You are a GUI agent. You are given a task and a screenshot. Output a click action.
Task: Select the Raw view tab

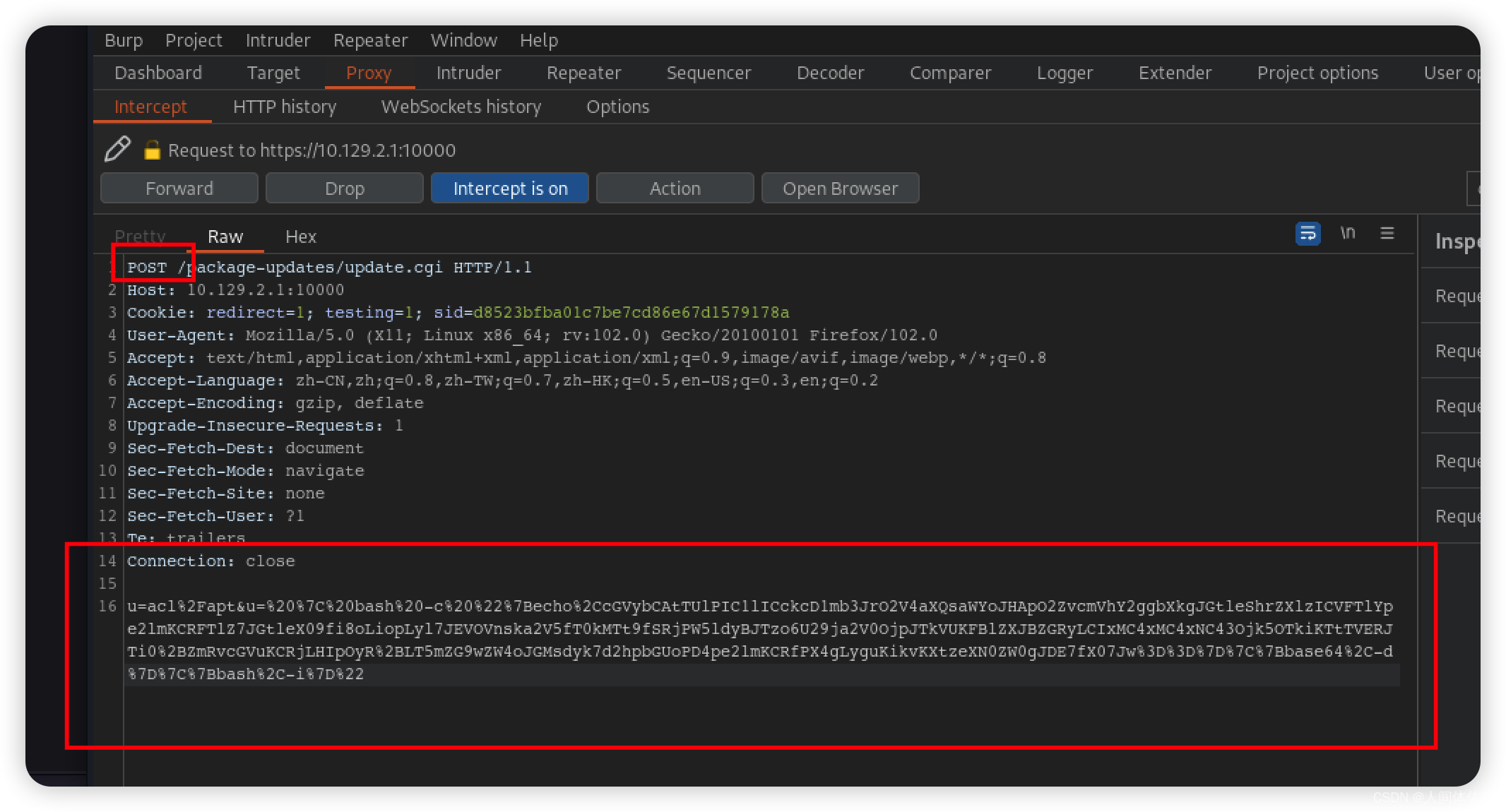pyautogui.click(x=223, y=235)
